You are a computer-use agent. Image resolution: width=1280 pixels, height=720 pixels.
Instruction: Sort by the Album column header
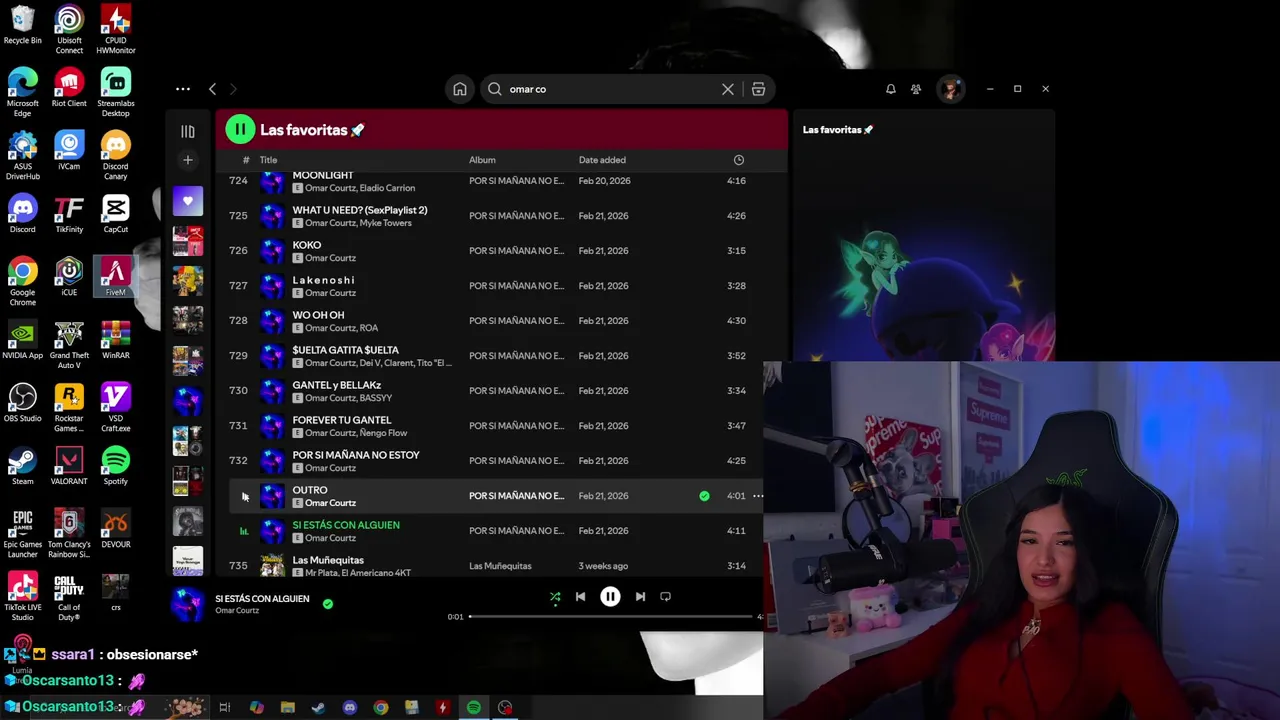pos(482,160)
